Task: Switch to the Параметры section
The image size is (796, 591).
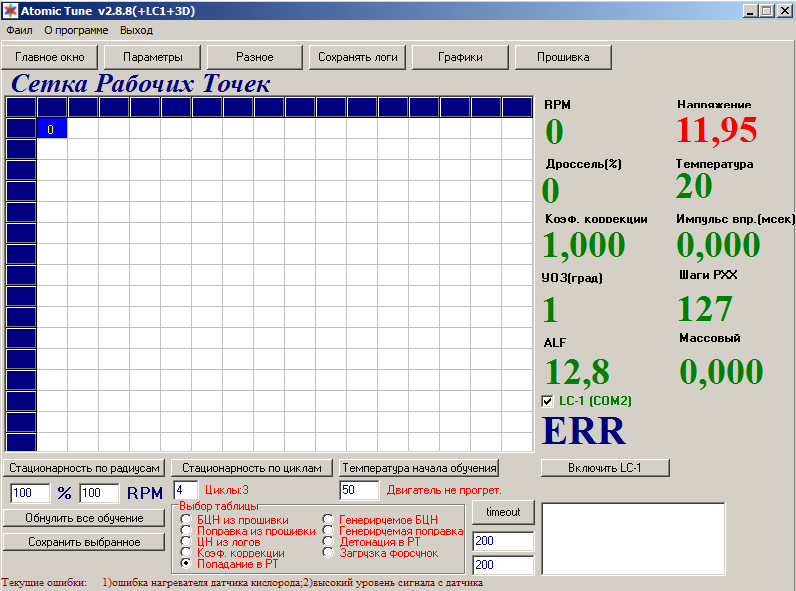Action: pyautogui.click(x=153, y=57)
